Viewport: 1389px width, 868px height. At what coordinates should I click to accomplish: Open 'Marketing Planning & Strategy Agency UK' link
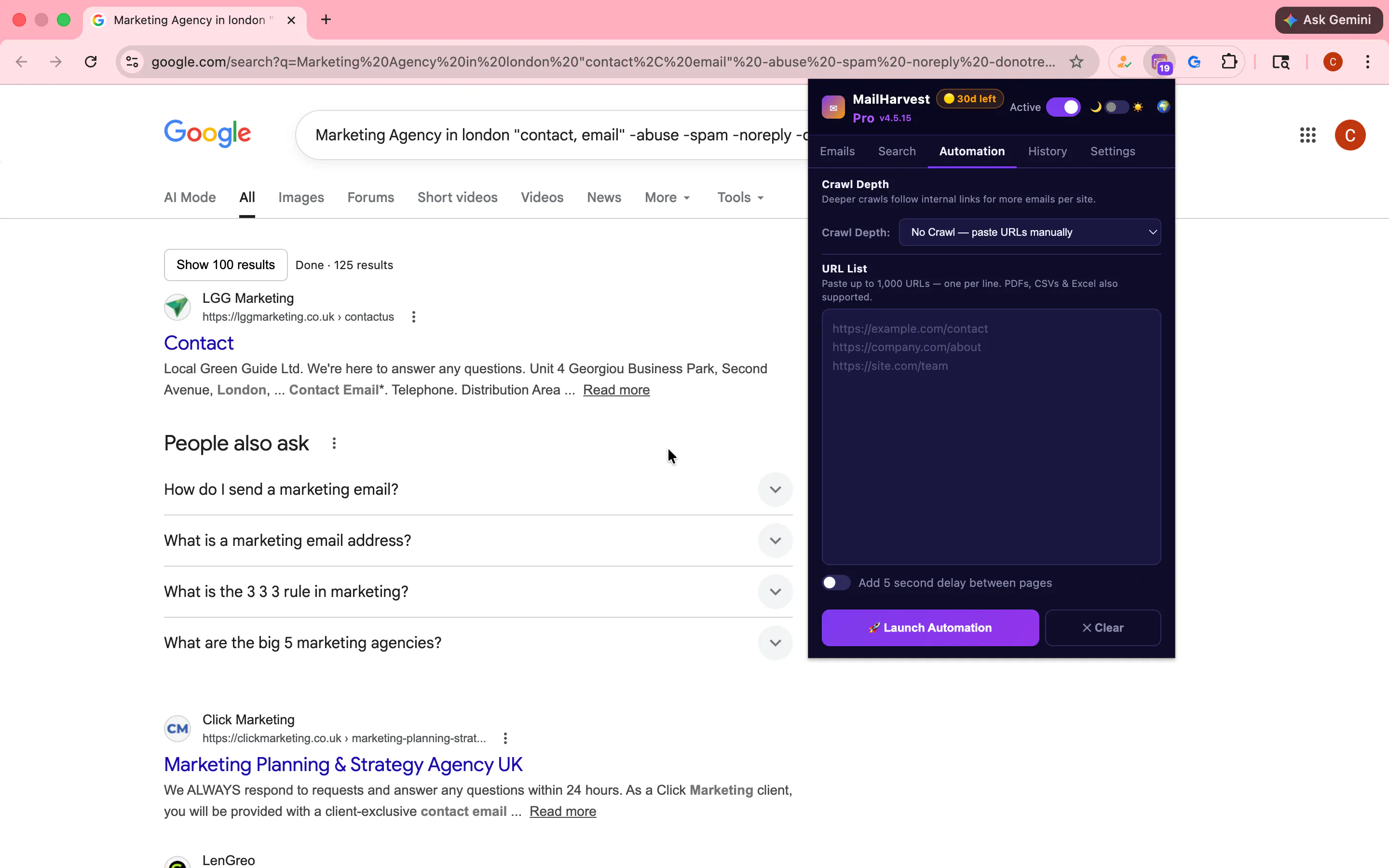[343, 765]
